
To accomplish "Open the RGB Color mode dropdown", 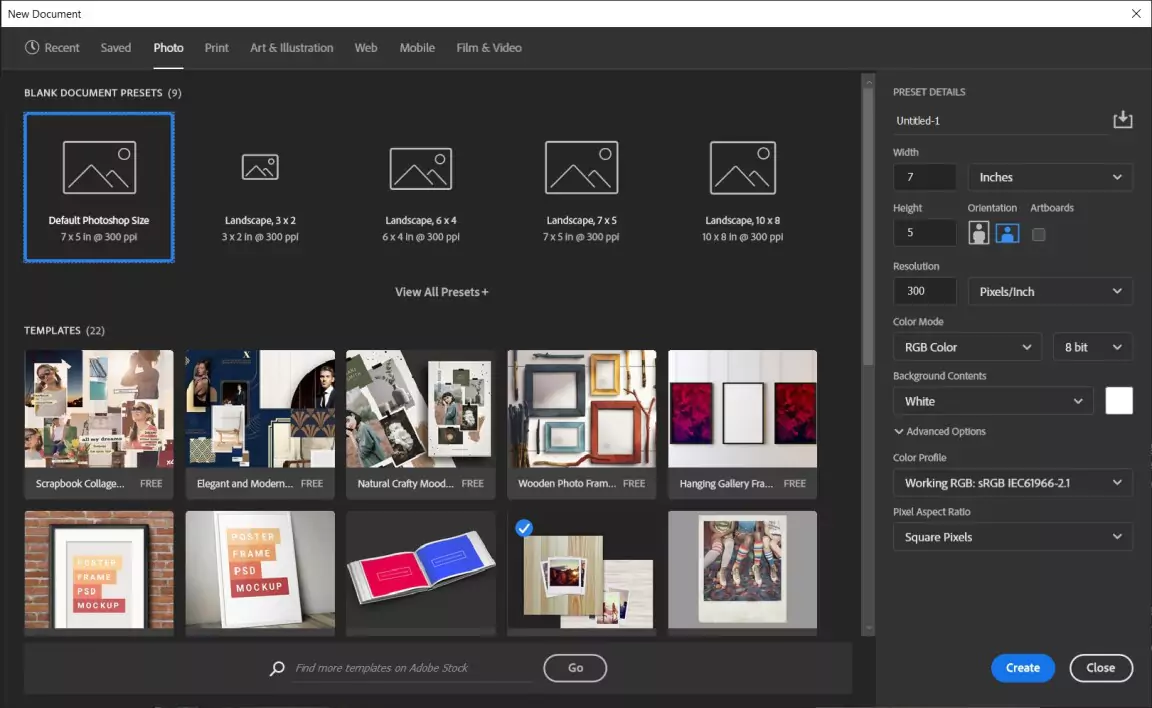I will point(966,347).
